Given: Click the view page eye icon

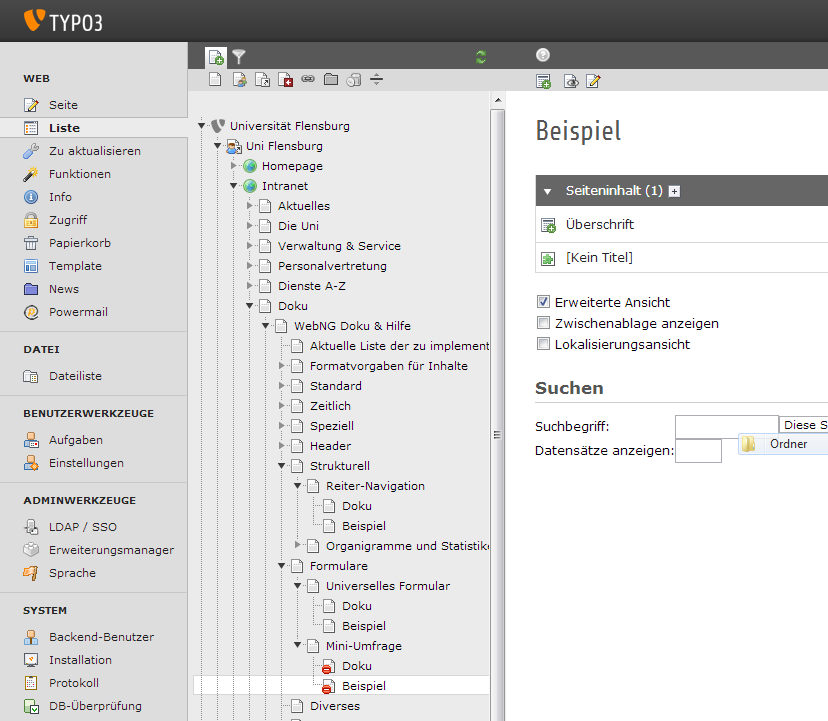Looking at the screenshot, I should tap(570, 81).
